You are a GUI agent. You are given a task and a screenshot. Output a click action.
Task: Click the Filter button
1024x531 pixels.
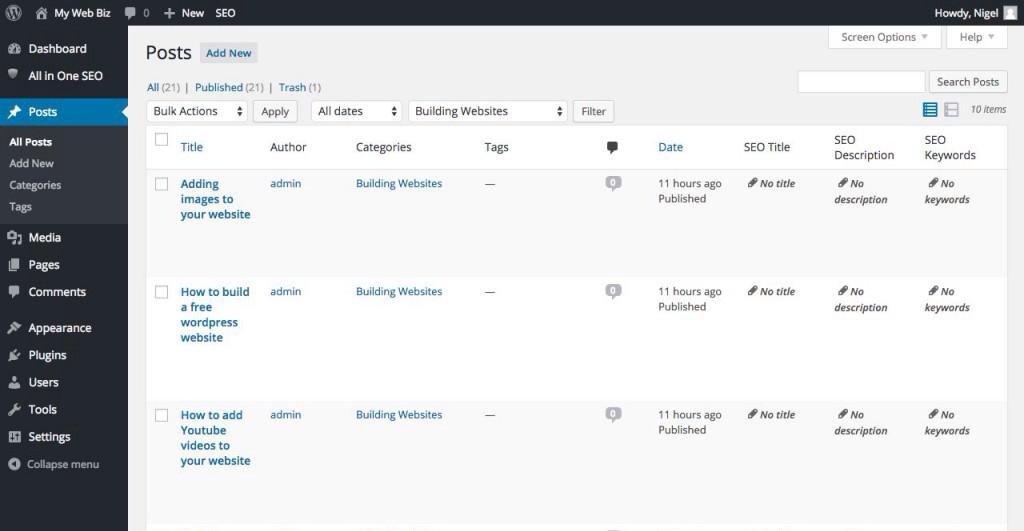[x=594, y=112]
